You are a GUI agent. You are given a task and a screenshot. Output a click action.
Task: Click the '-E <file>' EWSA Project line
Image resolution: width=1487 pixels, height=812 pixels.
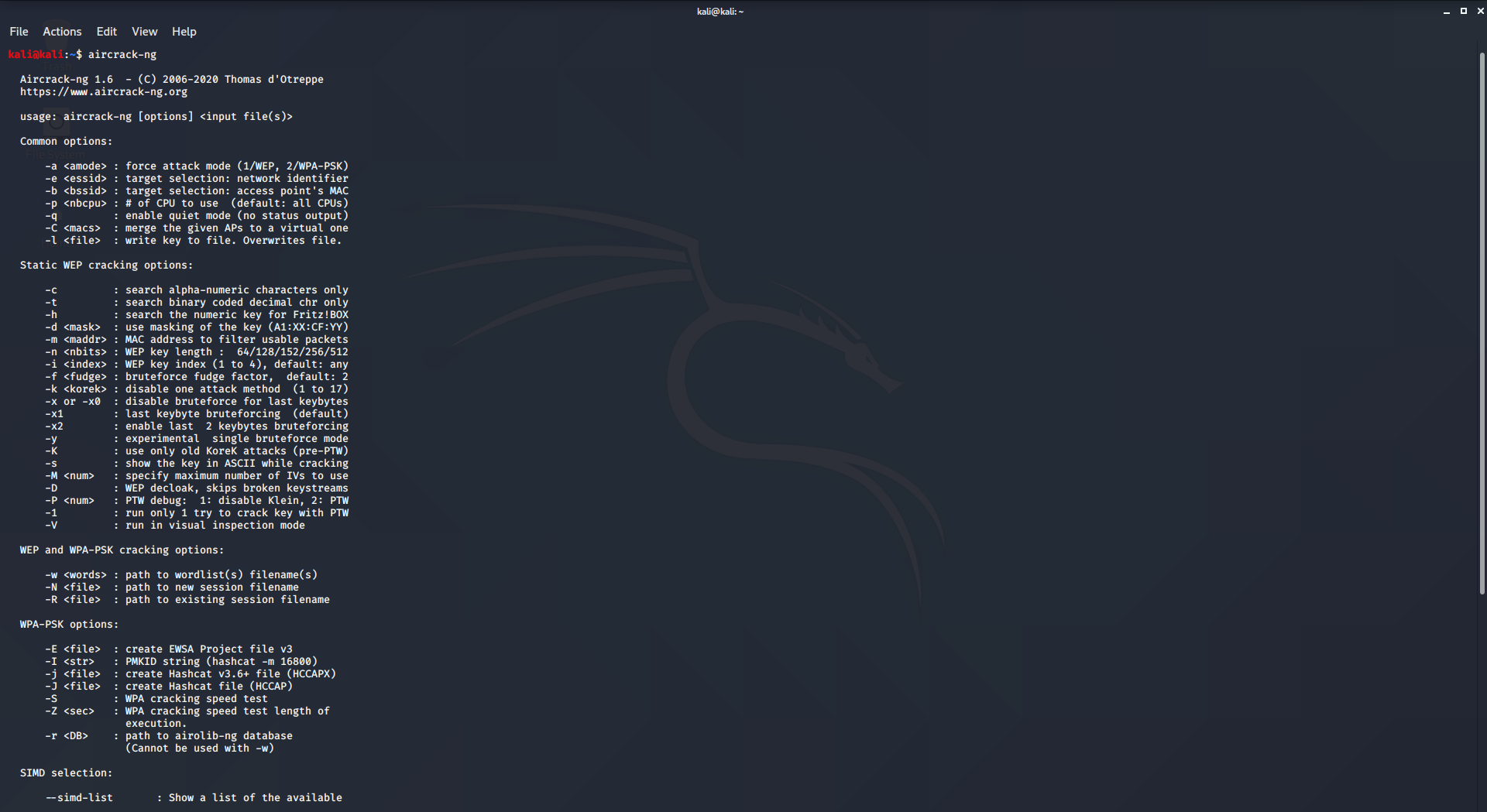point(169,649)
